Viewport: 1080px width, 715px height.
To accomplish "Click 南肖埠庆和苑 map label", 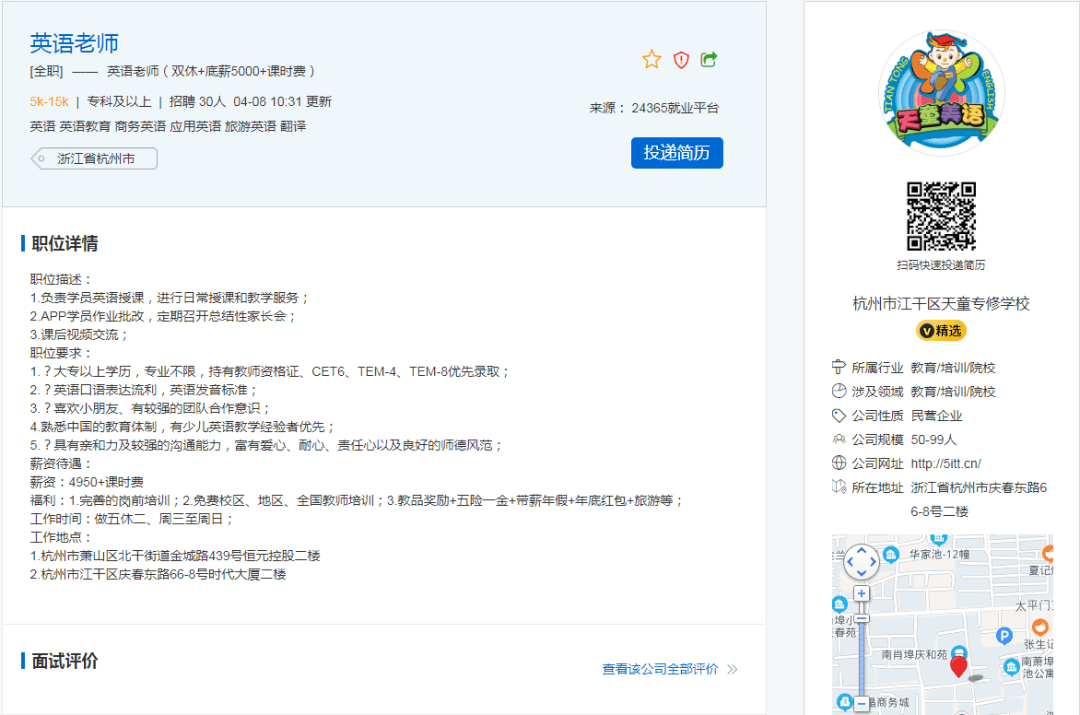I will coord(914,654).
